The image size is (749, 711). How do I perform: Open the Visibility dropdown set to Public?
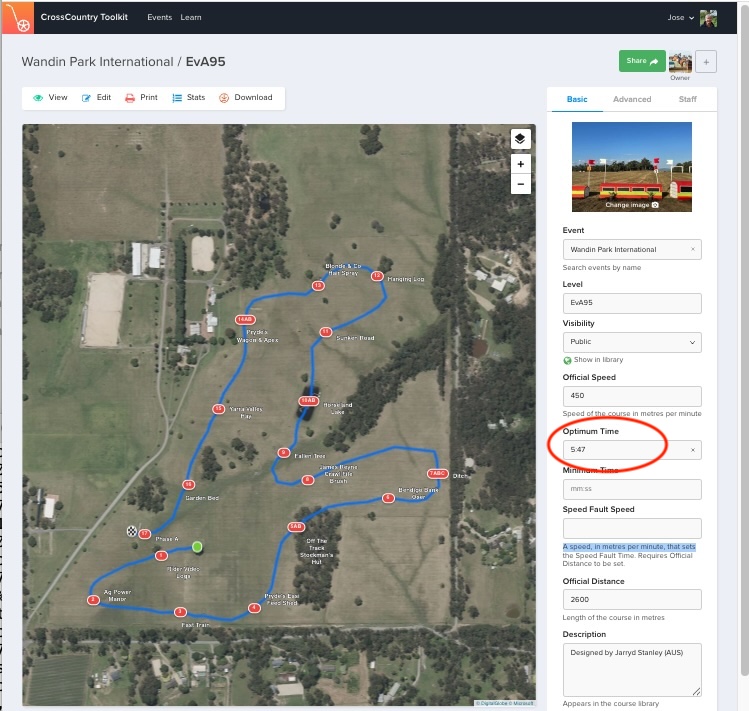pos(632,342)
